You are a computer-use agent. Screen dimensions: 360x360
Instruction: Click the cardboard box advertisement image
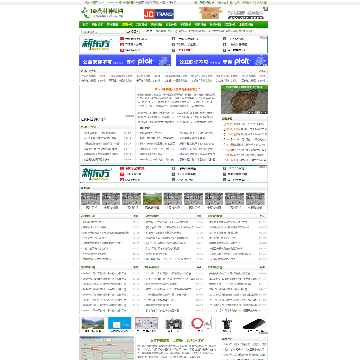pyautogui.click(x=211, y=13)
